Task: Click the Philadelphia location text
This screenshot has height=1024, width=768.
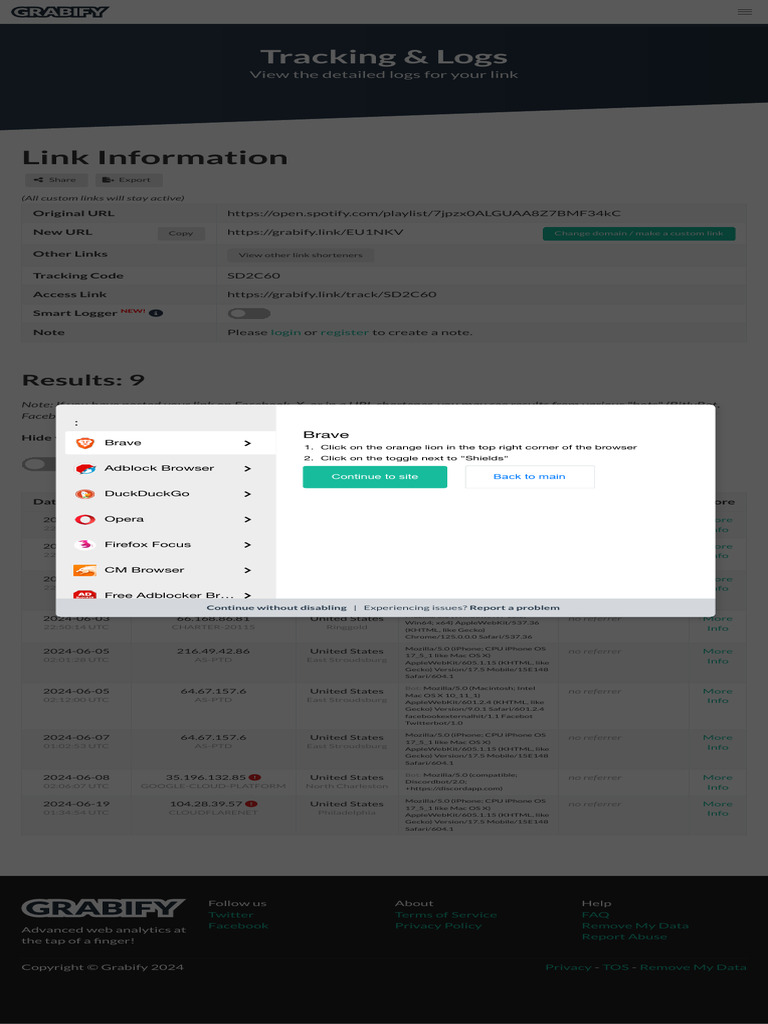Action: click(347, 813)
